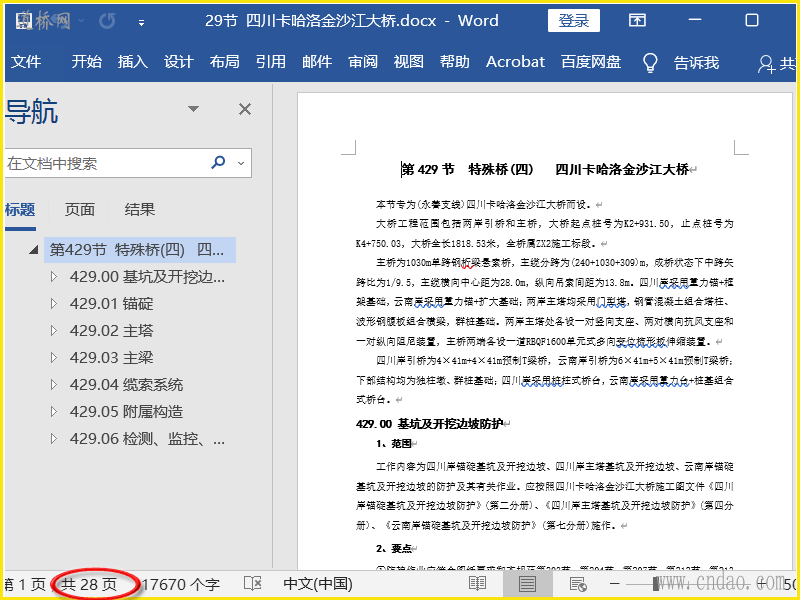
Task: Expand the 429.00 基坑及开挖边 heading
Action: coord(54,277)
